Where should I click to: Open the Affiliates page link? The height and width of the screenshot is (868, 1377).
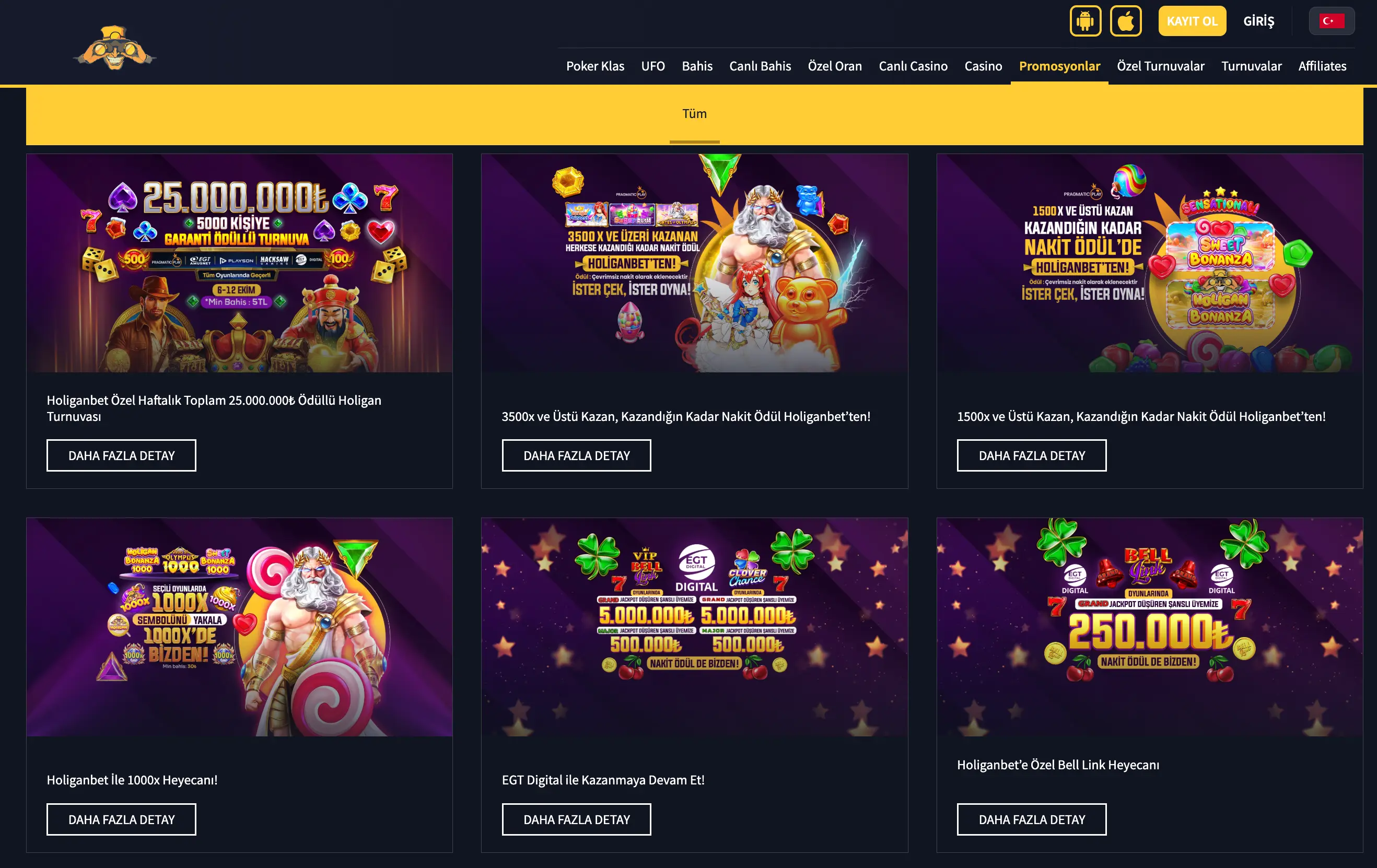click(x=1322, y=66)
